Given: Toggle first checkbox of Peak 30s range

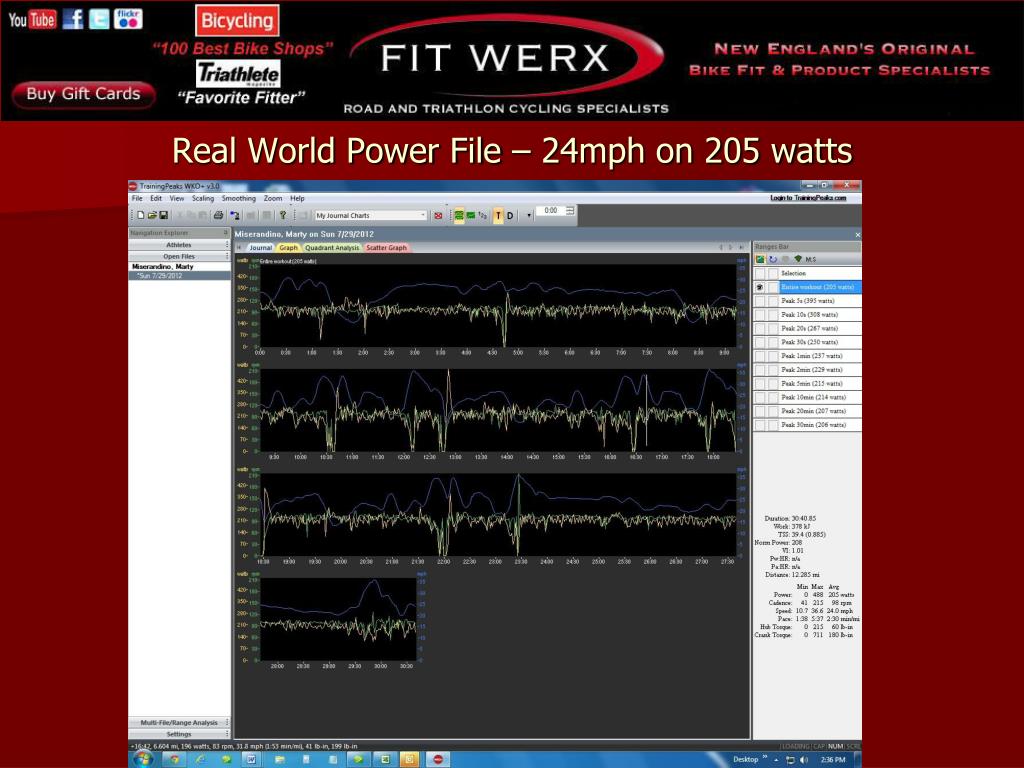Looking at the screenshot, I should click(x=760, y=342).
